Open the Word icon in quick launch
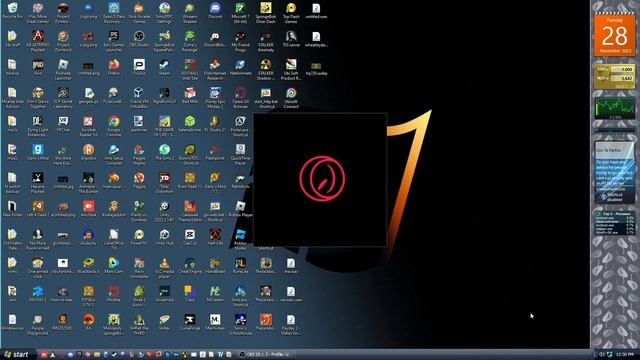Screen dimensions: 640x360 [220, 354]
